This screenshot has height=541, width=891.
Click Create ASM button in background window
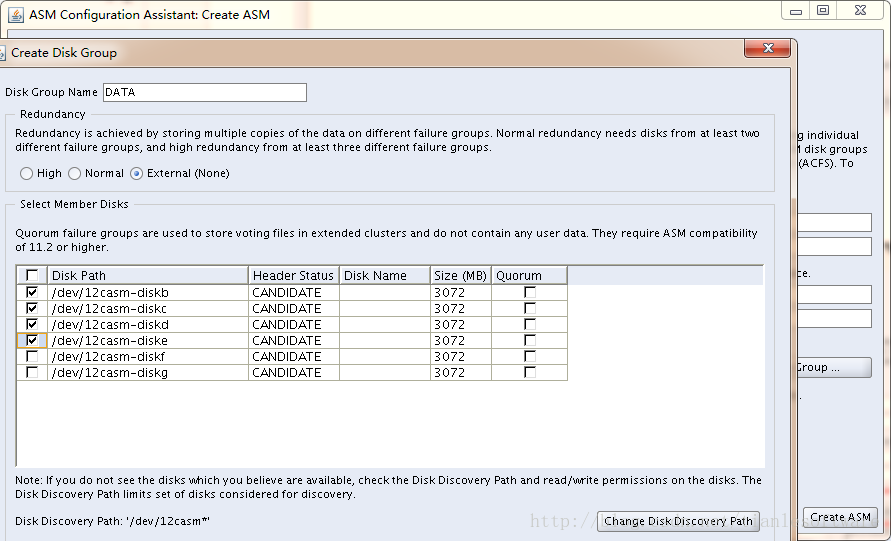[840, 517]
